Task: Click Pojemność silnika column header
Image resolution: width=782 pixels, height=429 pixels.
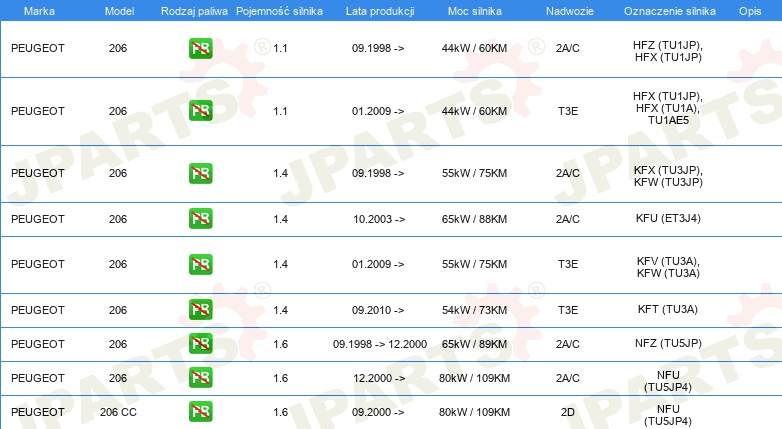Action: 279,11
